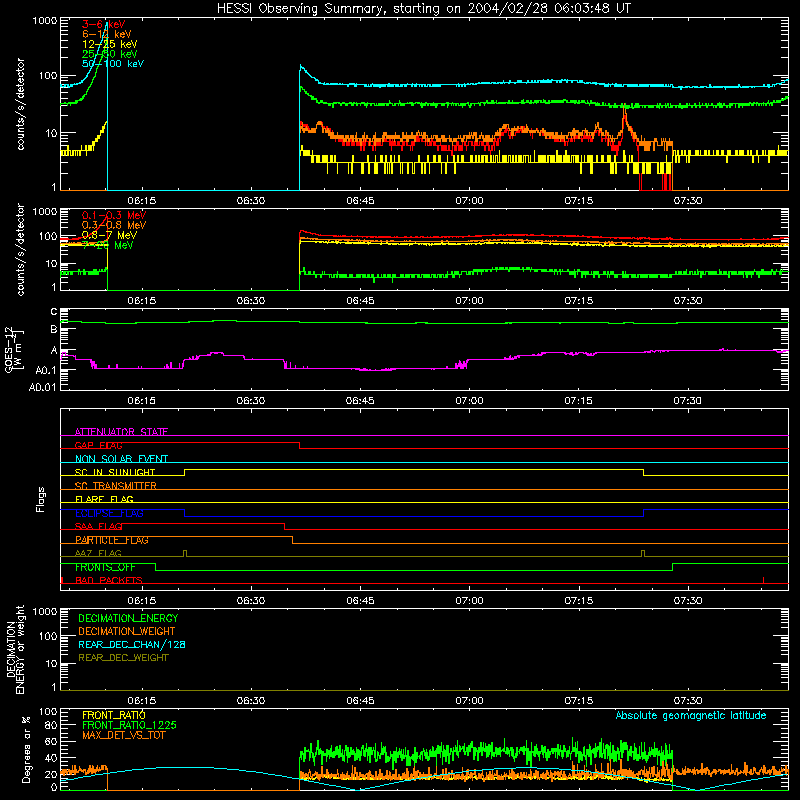Click the Degrees or % axis label

pos(26,749)
